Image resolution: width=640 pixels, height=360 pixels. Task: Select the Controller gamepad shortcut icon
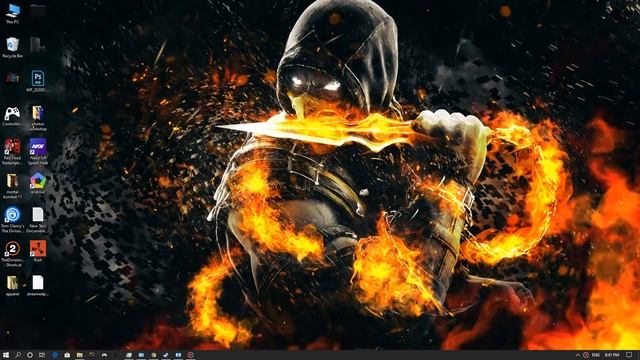click(13, 116)
